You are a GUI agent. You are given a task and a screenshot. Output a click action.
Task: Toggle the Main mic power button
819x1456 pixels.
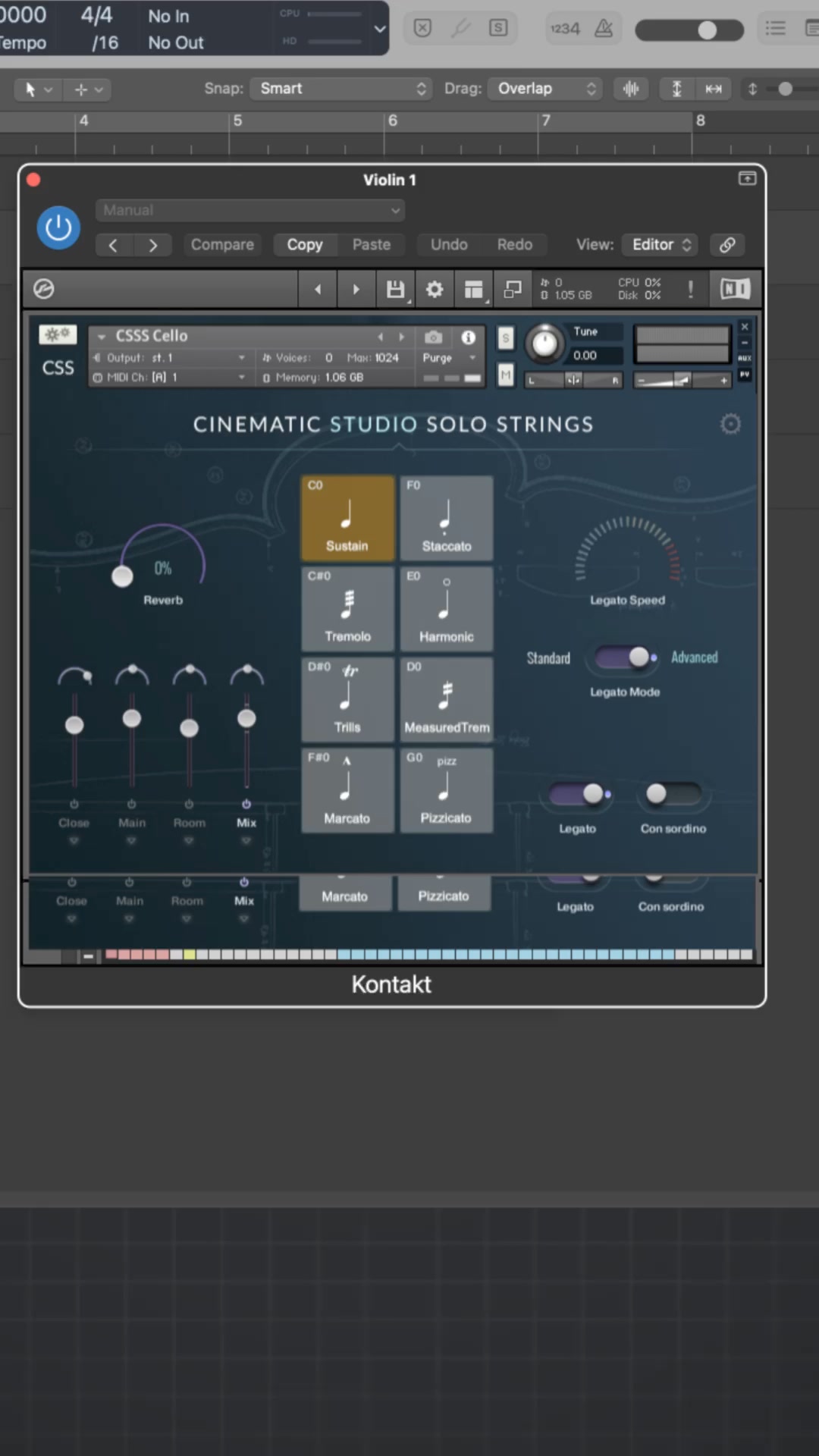click(x=131, y=804)
